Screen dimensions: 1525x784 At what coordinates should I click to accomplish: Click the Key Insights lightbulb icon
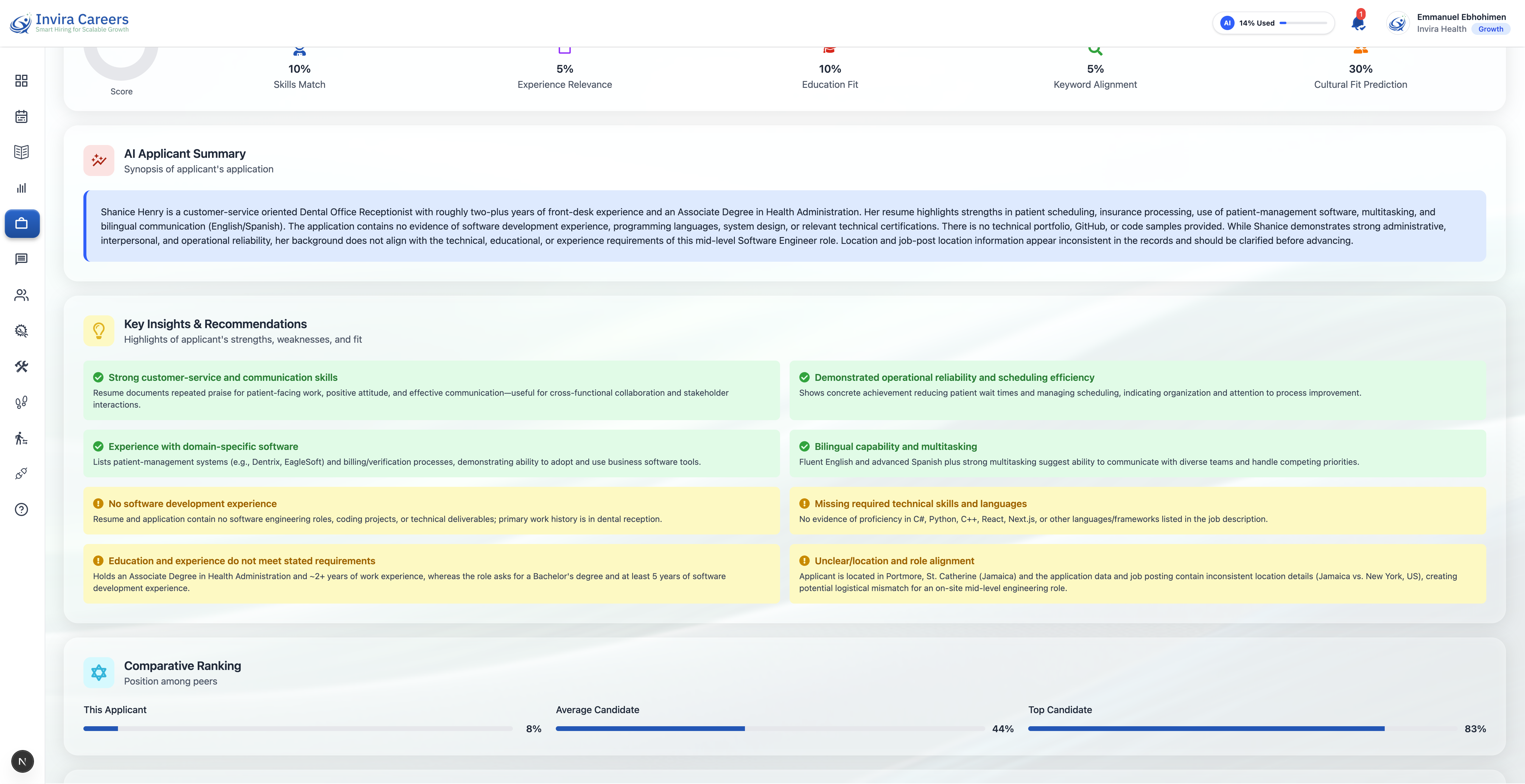[99, 330]
